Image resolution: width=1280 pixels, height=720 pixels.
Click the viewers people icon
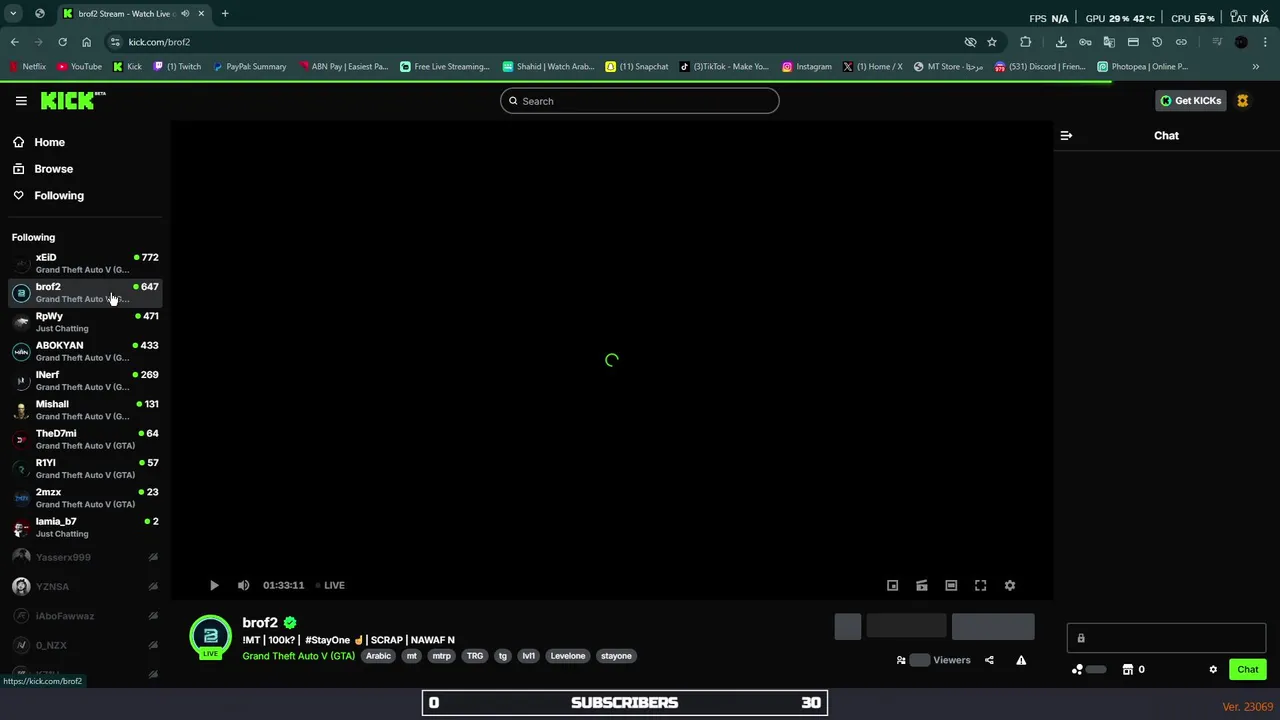[x=901, y=660]
